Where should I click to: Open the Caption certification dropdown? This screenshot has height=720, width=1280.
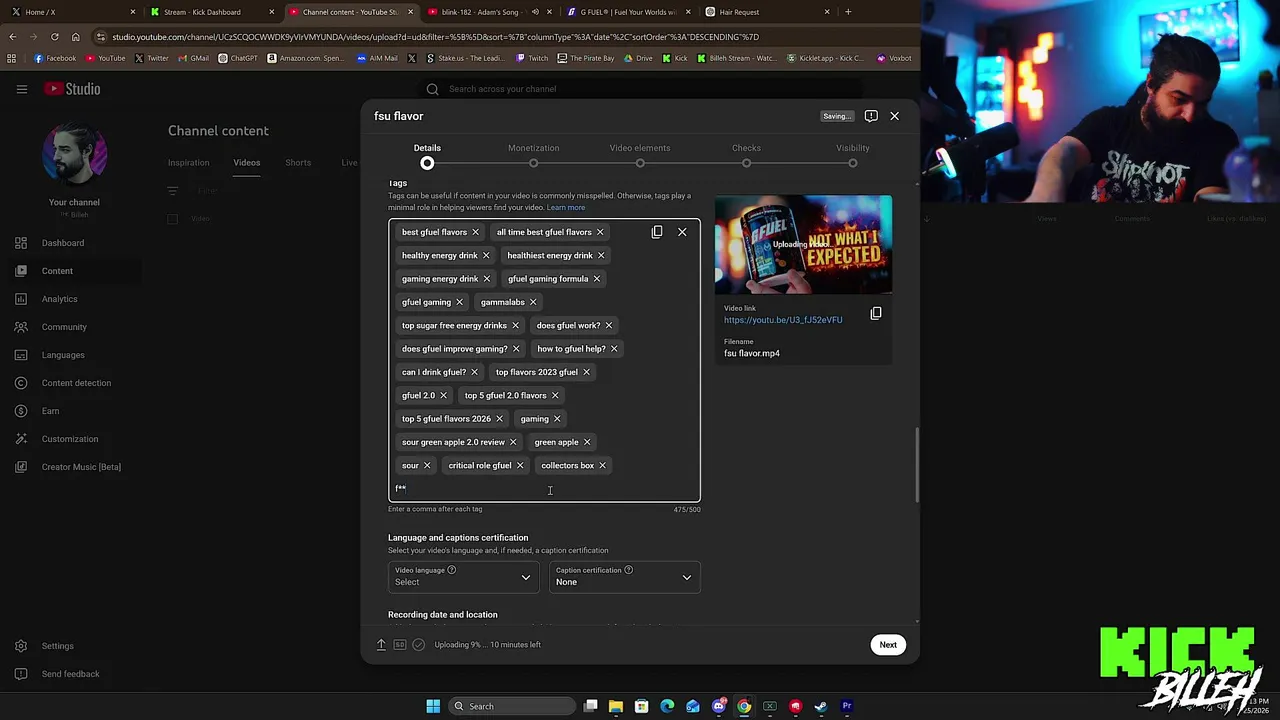[624, 577]
